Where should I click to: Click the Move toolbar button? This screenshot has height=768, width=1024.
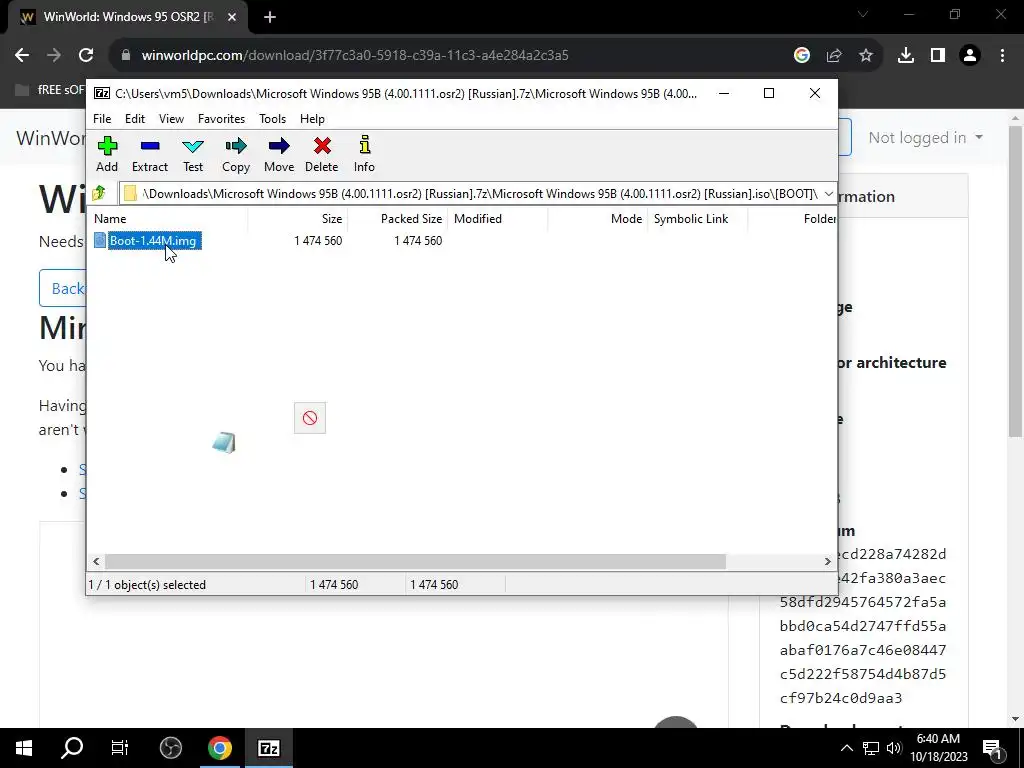(x=279, y=154)
